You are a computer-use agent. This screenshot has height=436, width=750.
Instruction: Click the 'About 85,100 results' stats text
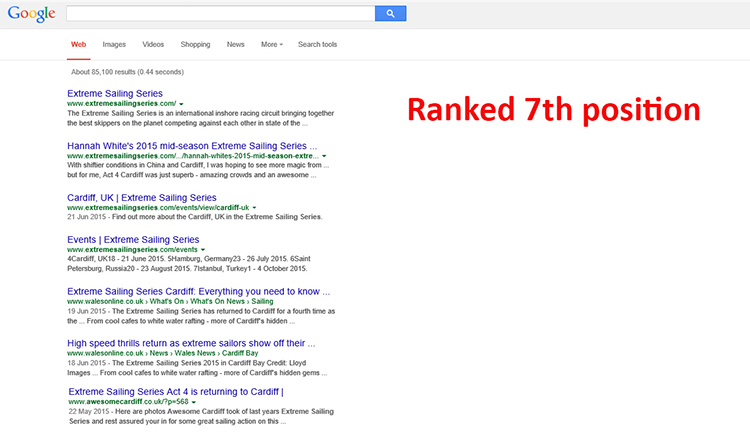(x=127, y=72)
